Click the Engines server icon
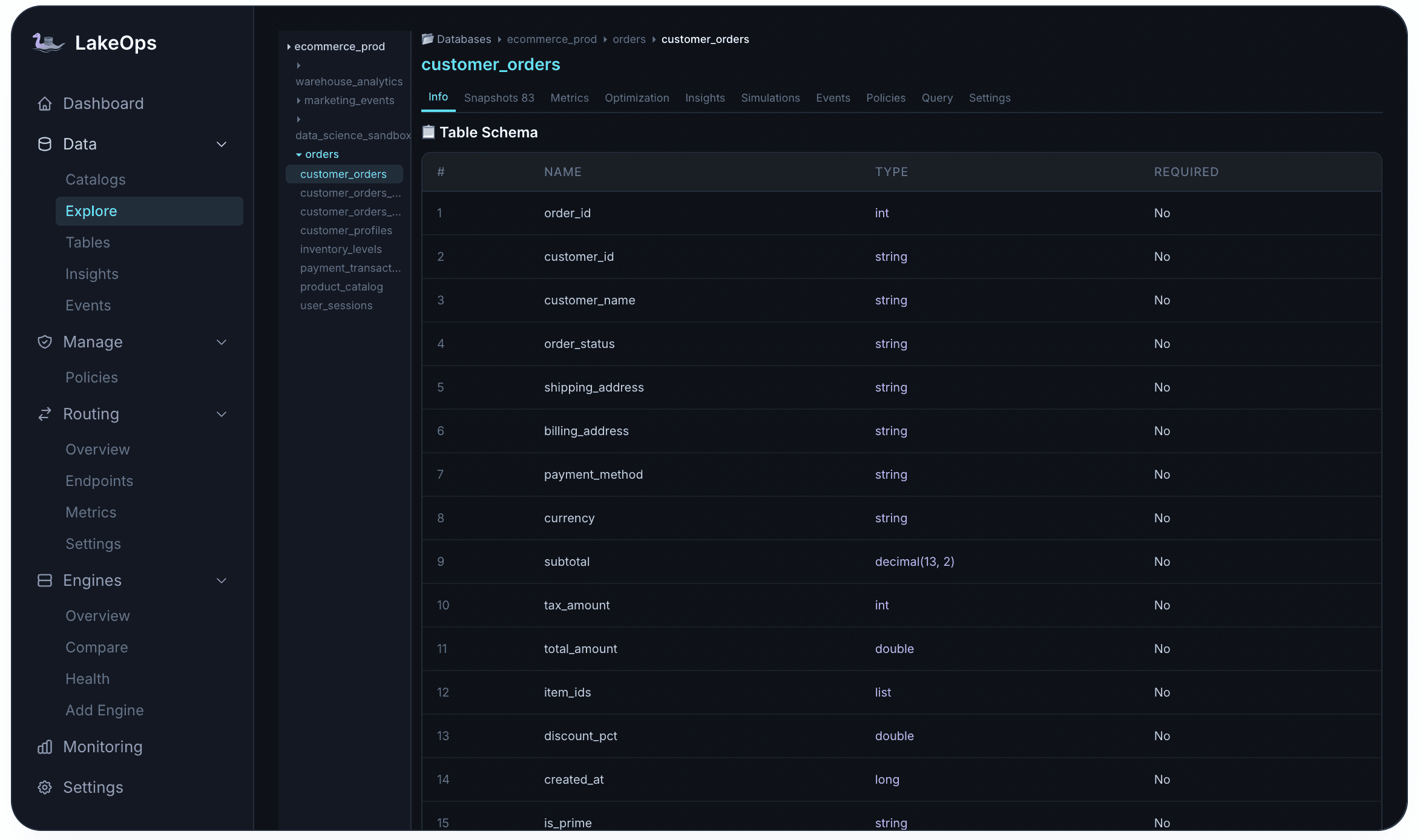 45,580
